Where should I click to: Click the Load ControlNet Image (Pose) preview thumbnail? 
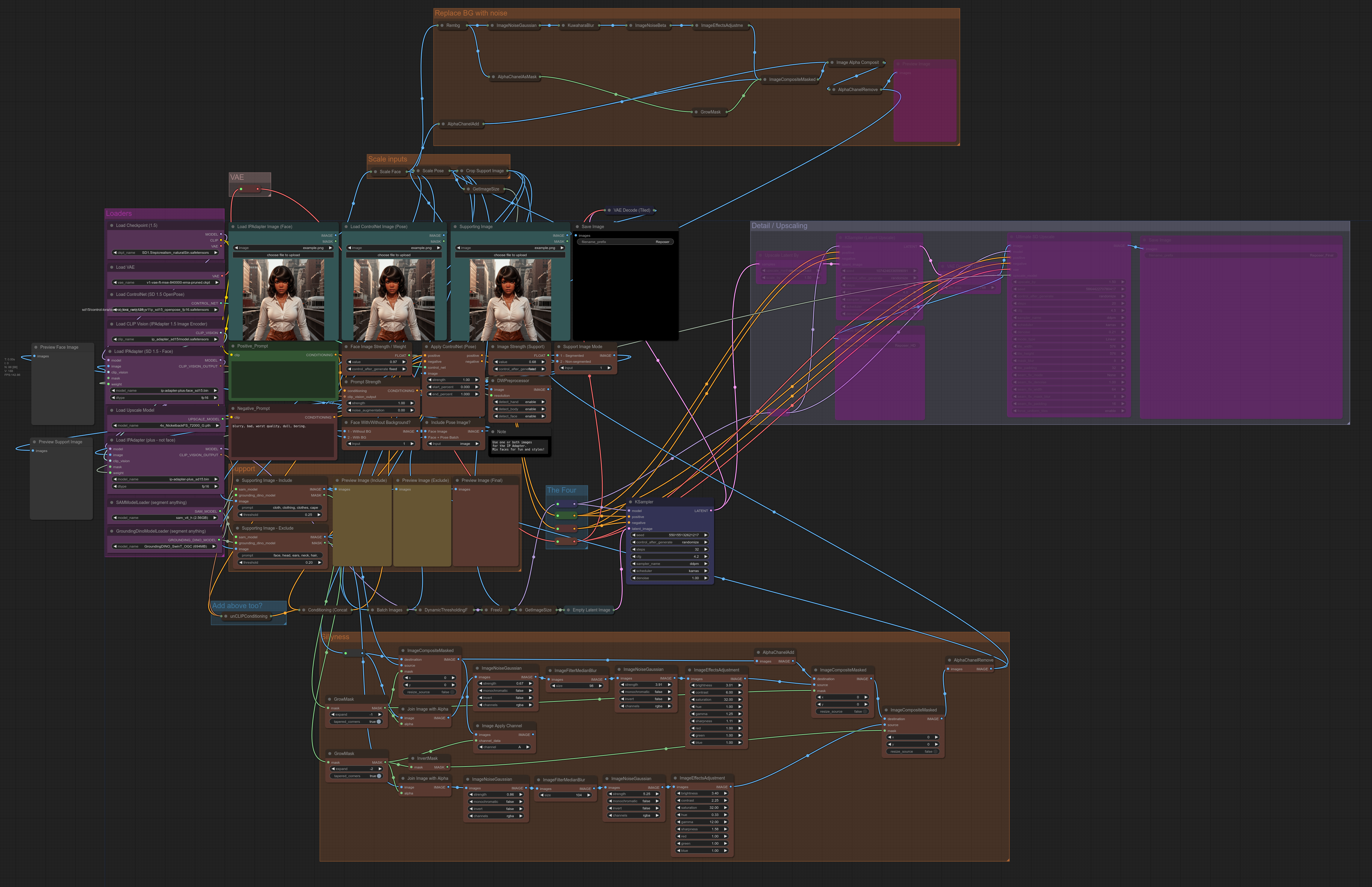(394, 299)
